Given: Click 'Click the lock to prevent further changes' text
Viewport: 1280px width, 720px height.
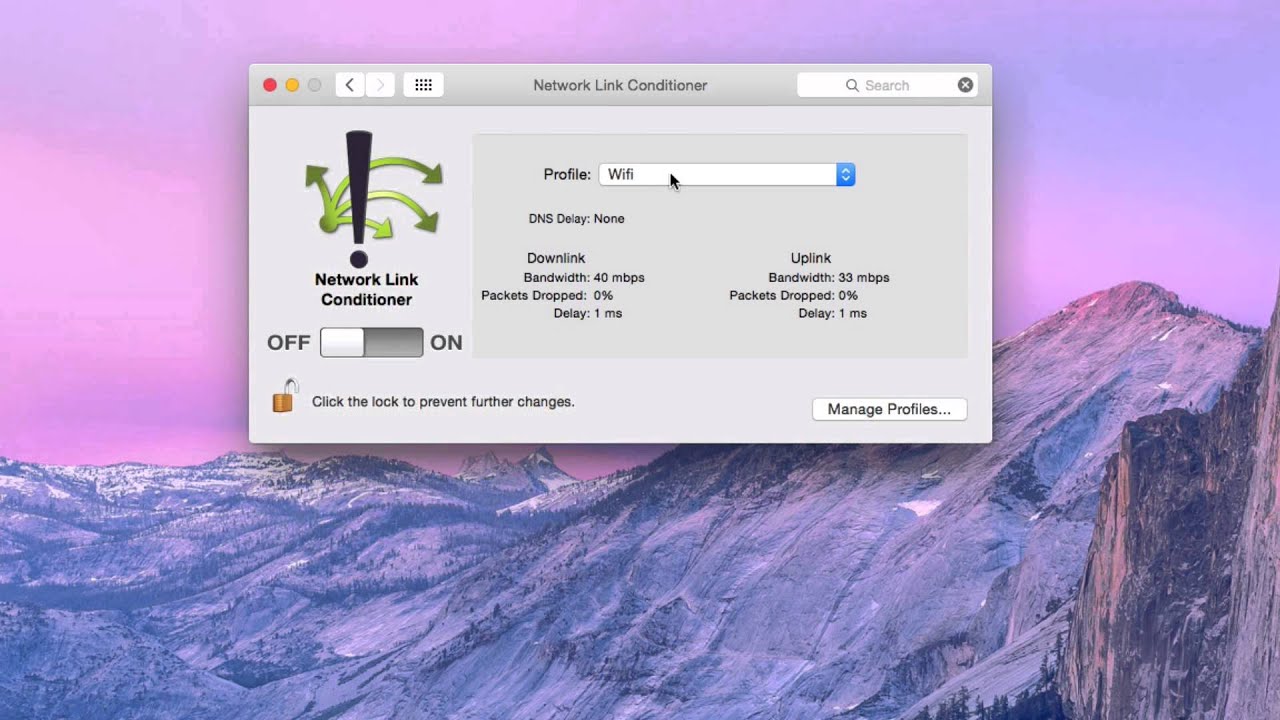Looking at the screenshot, I should (x=443, y=401).
